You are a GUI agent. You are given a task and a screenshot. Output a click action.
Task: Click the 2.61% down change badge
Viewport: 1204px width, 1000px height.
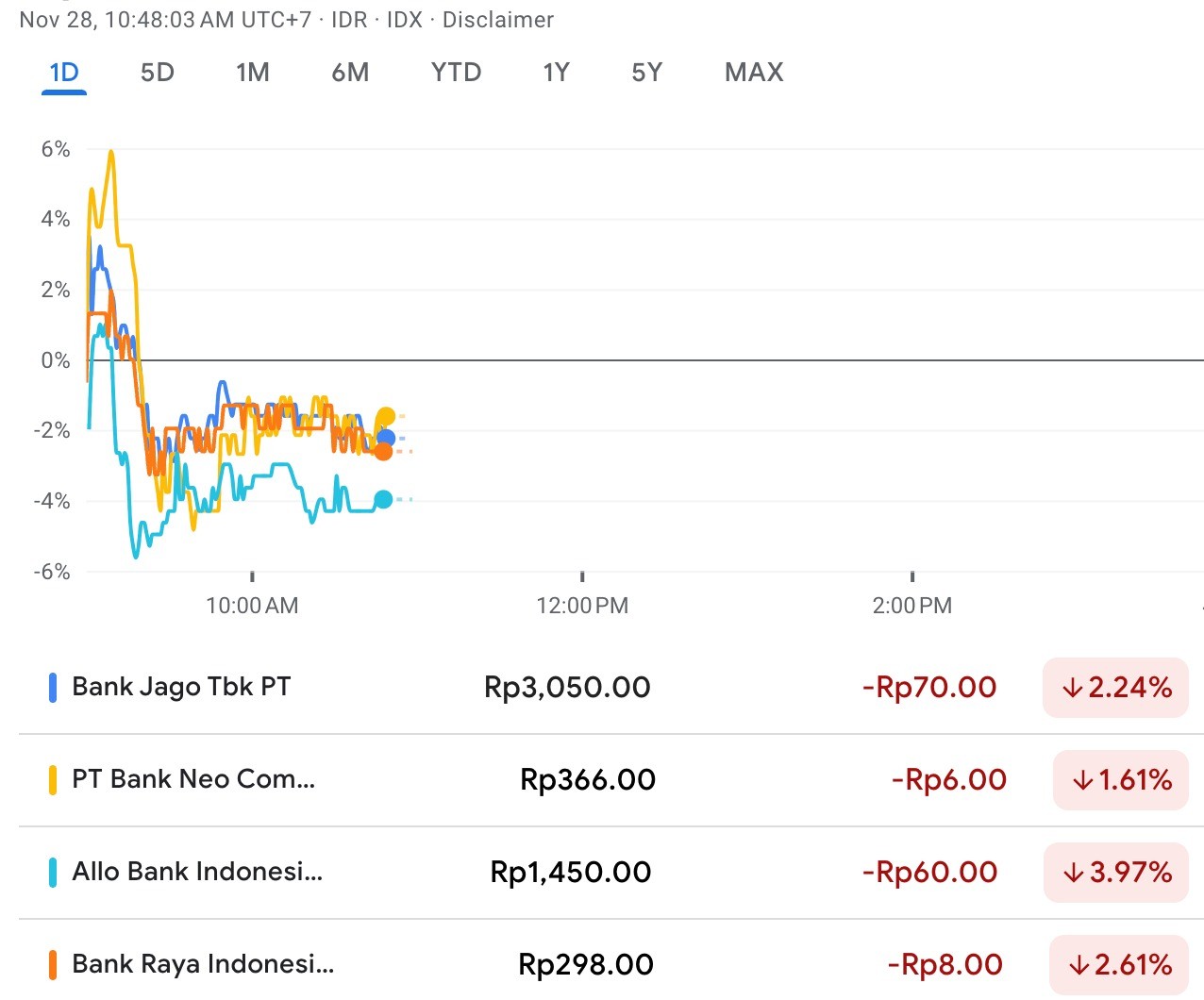click(1119, 965)
